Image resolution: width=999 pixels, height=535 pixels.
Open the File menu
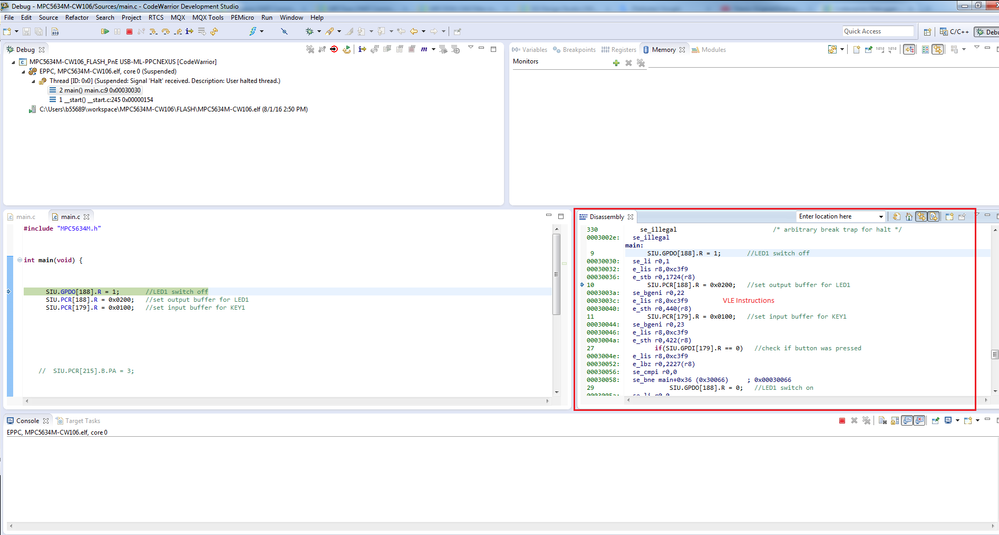(9, 18)
